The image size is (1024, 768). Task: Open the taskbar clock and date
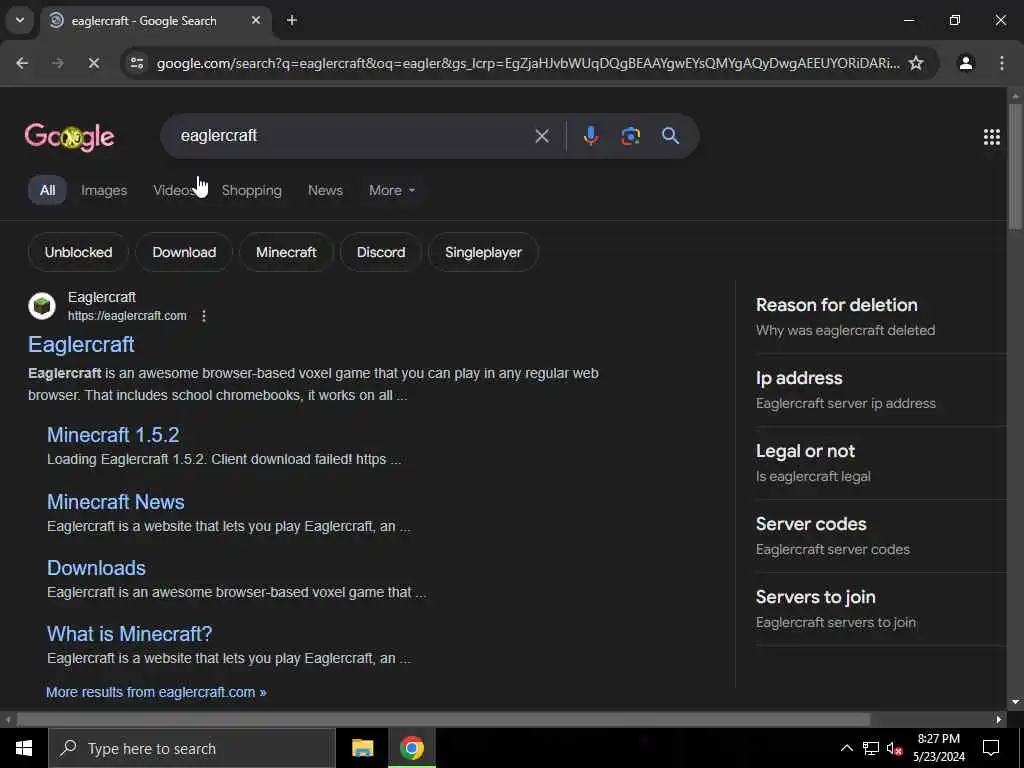[x=938, y=748]
